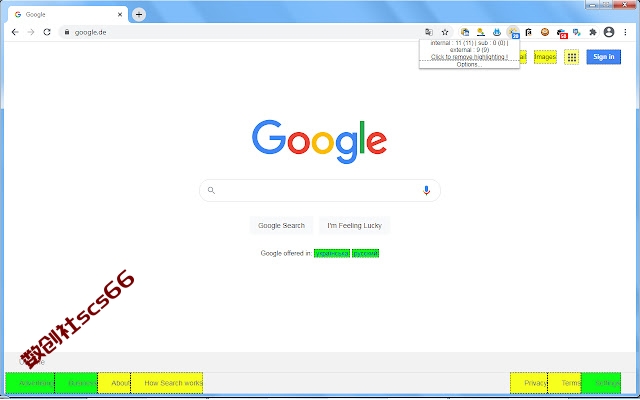The height and width of the screenshot is (400, 640).
Task: Open a new browser tab
Action: (139, 14)
